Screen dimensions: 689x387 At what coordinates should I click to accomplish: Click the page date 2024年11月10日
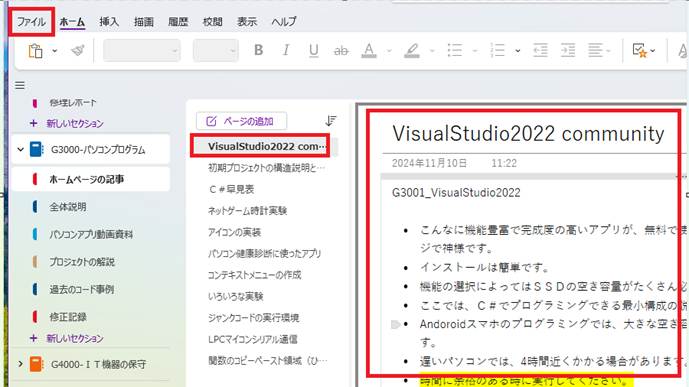429,163
